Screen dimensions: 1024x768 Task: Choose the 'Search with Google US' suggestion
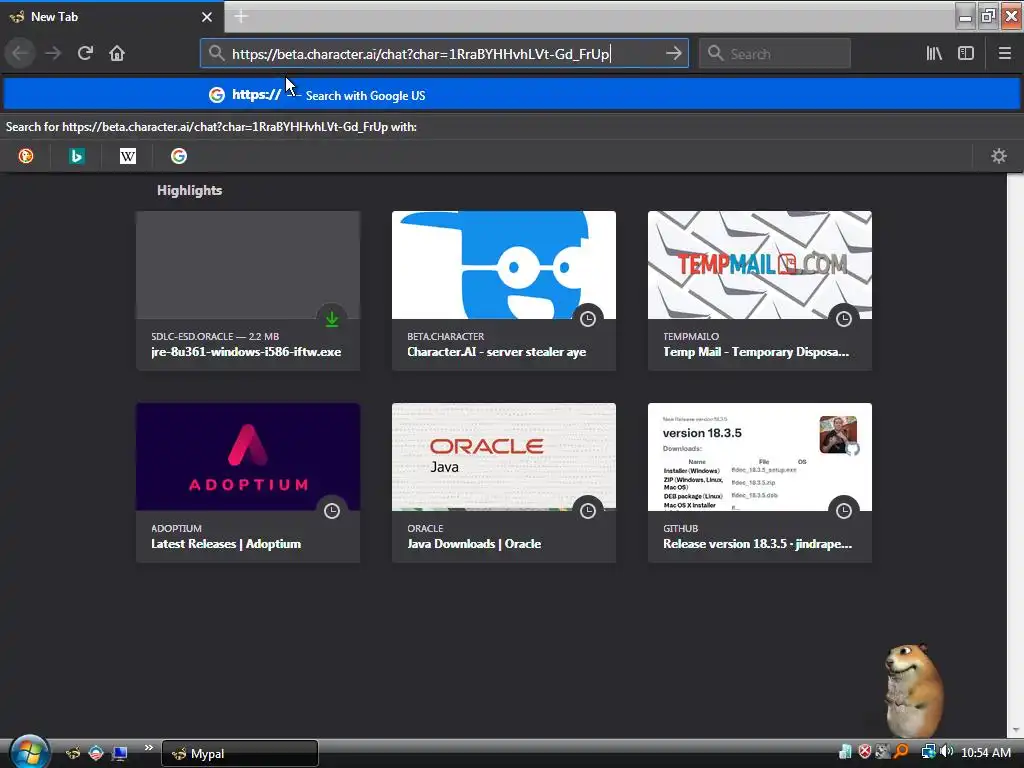(512, 95)
